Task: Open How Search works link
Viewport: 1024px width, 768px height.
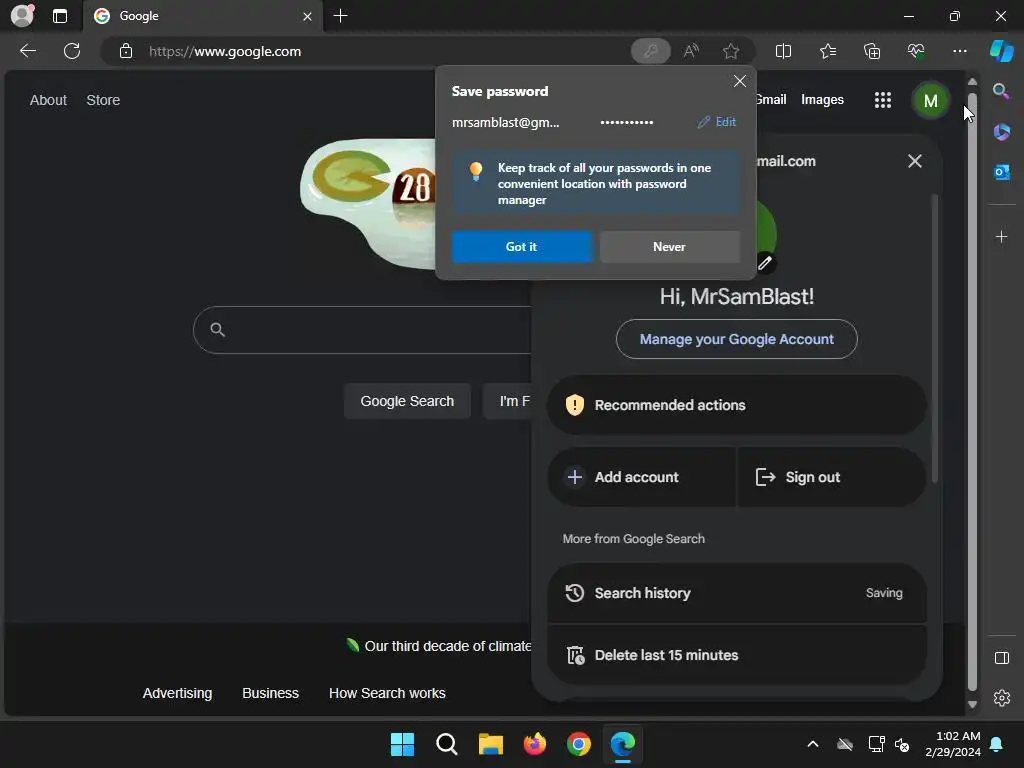Action: (x=387, y=693)
